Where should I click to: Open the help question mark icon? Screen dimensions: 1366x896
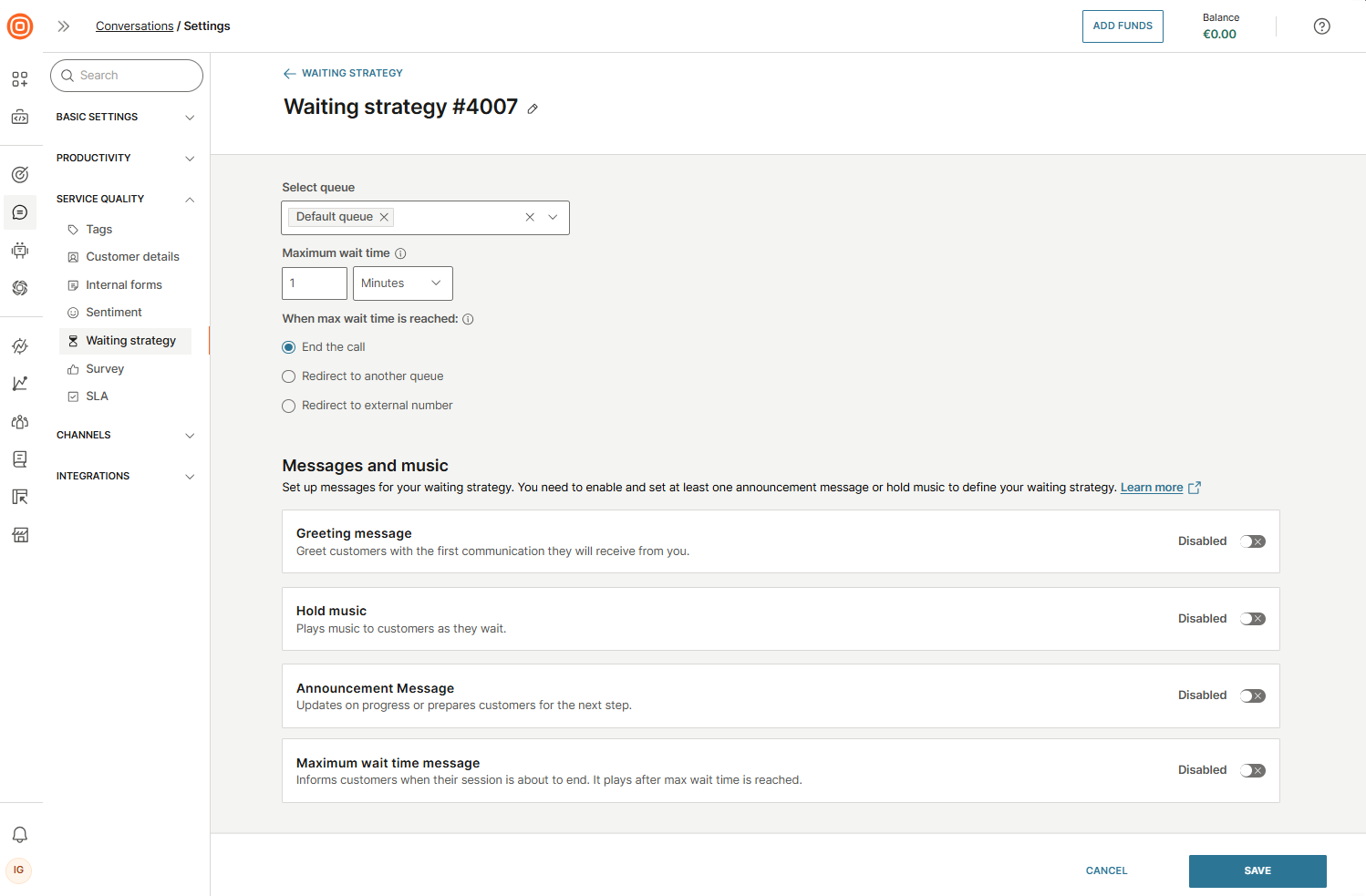(x=1321, y=26)
